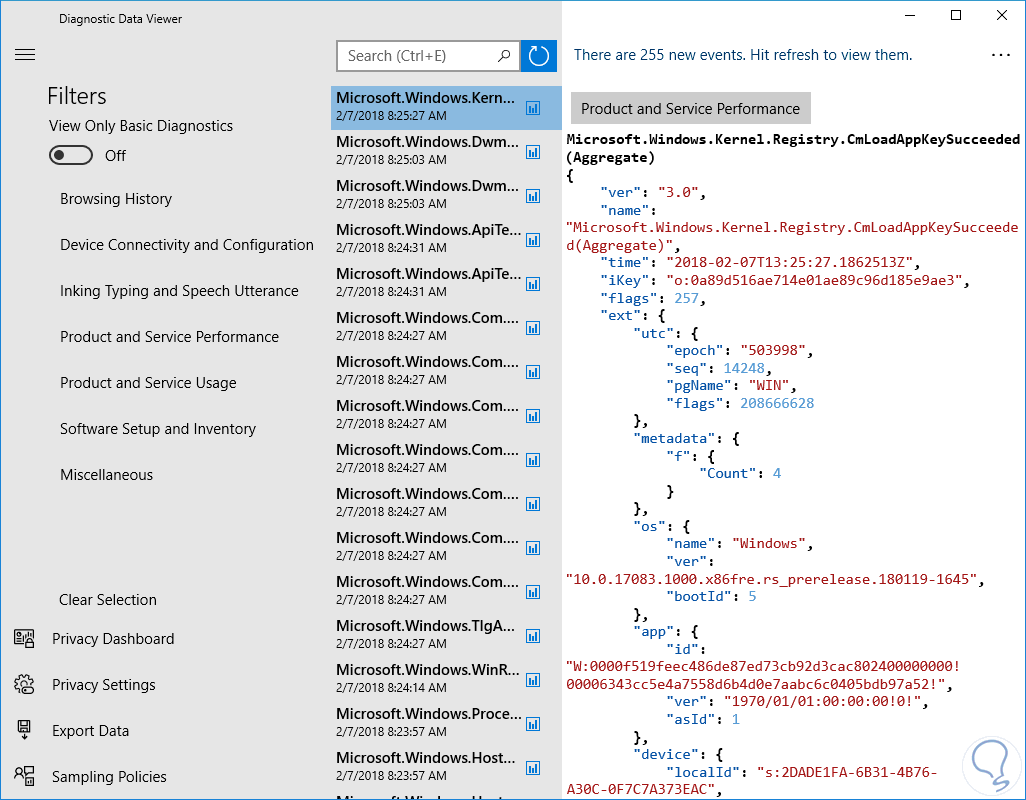Click the refresh events button

539,56
